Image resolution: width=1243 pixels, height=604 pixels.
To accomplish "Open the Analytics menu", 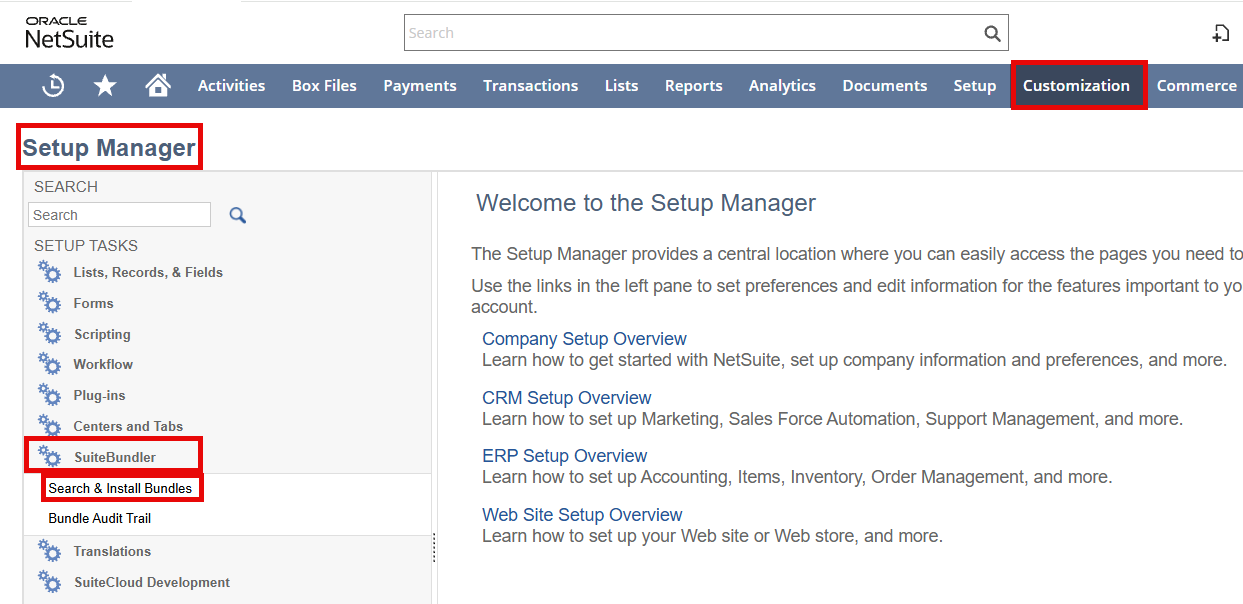I will [782, 86].
